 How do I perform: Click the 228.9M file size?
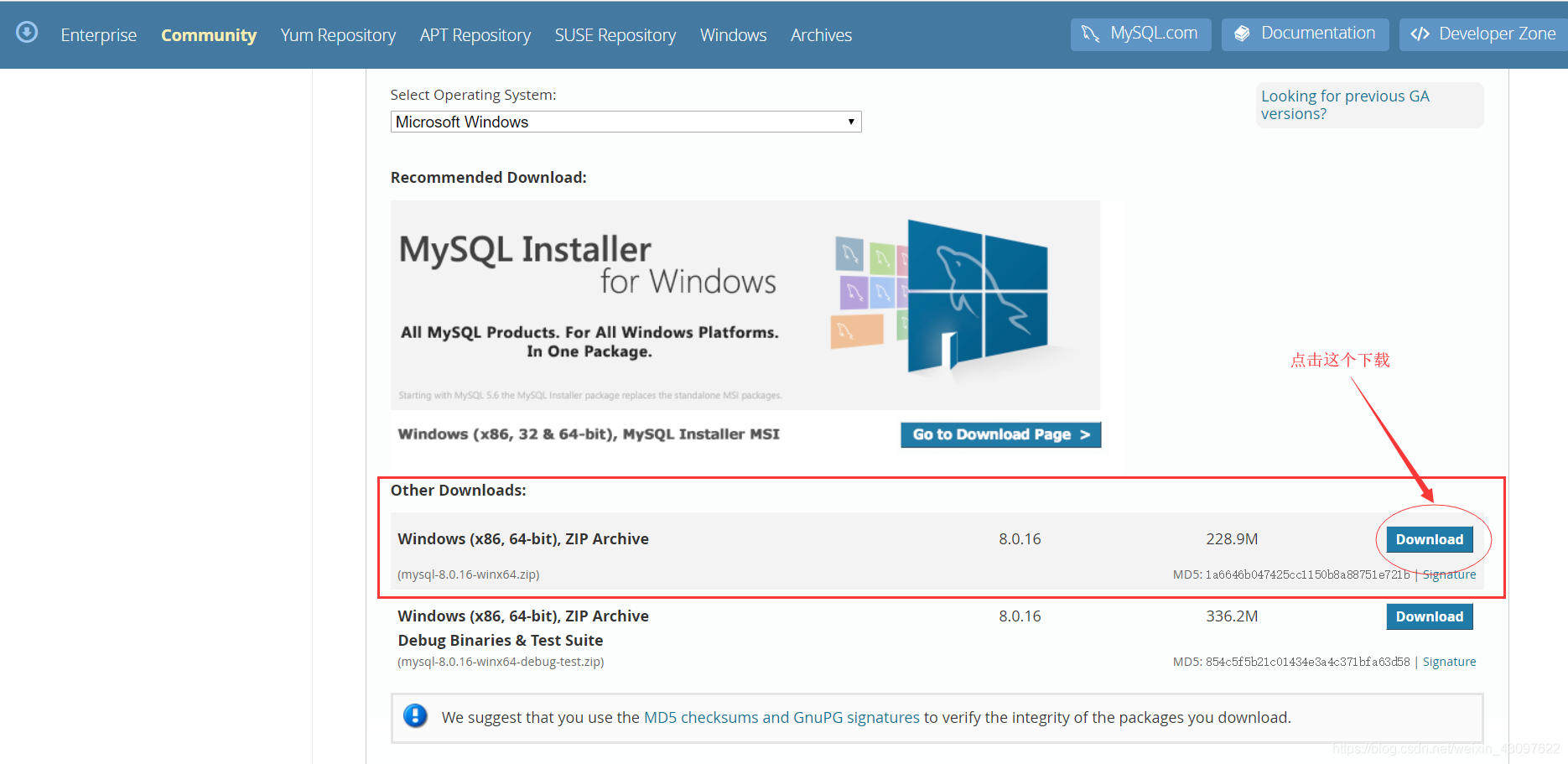coord(1232,538)
